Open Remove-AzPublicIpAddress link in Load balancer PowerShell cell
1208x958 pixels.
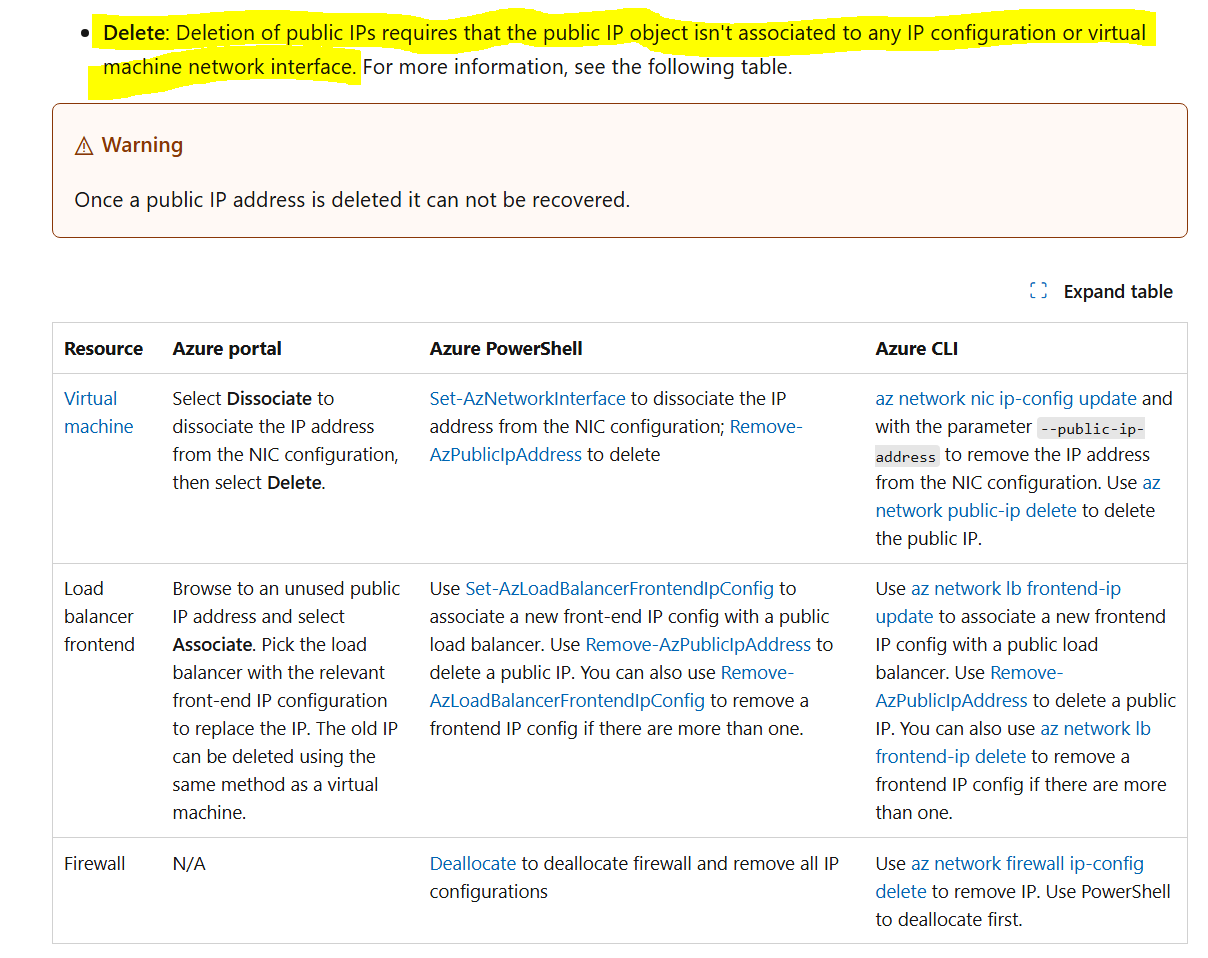click(698, 644)
